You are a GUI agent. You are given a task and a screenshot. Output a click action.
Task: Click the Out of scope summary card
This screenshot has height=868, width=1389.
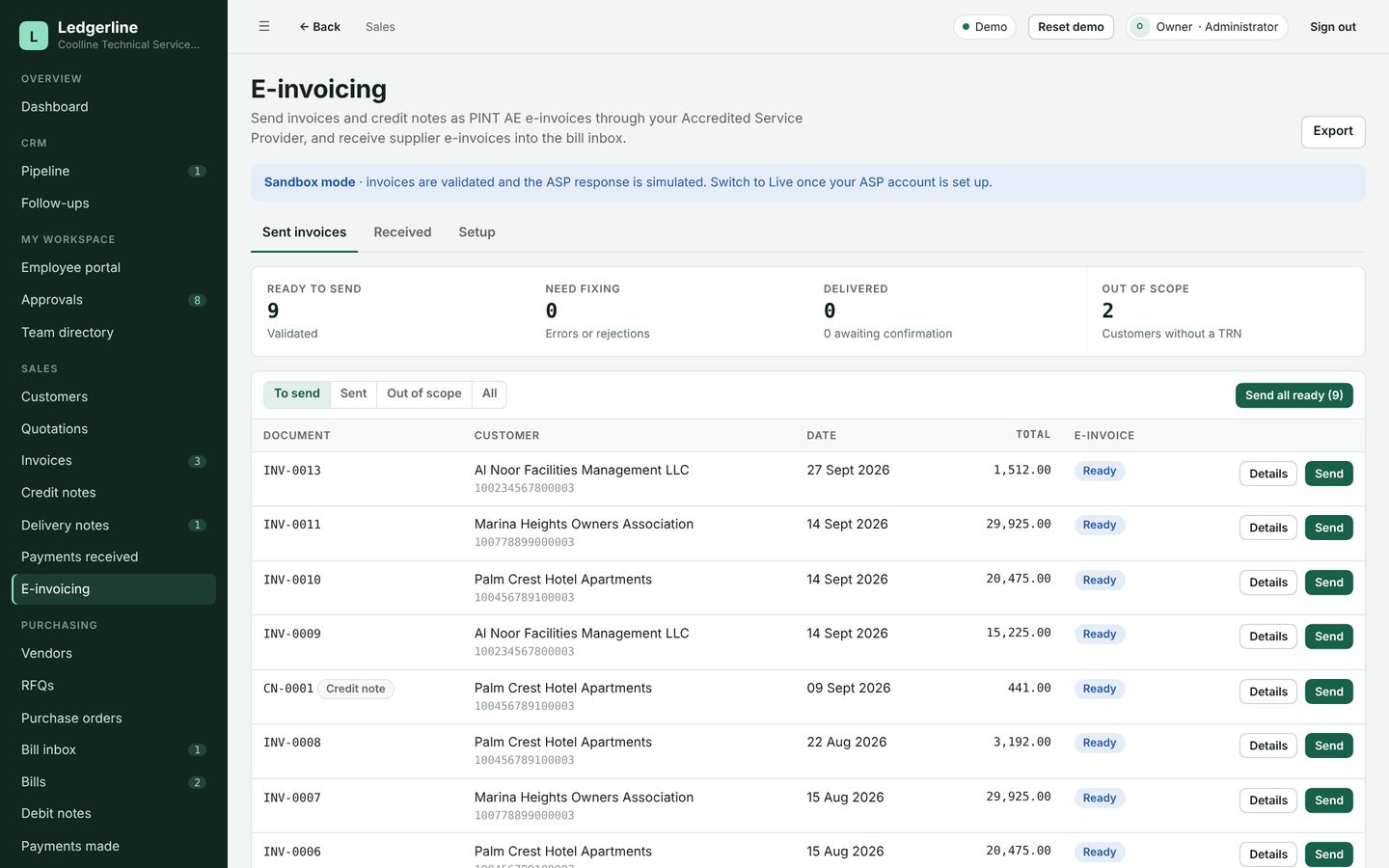point(1225,312)
